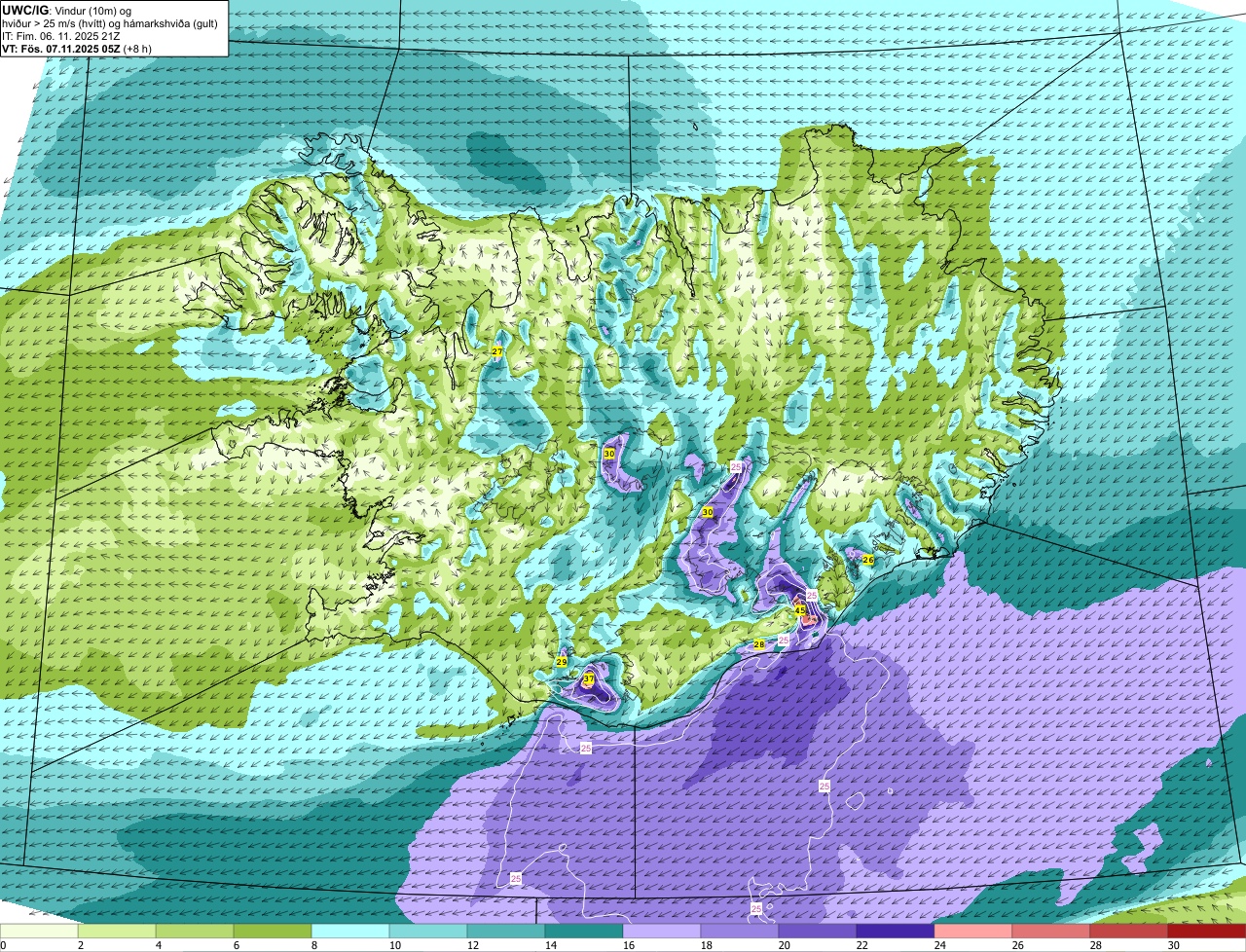Click the dark red above-30 m/s legend swatch

pos(1207,932)
